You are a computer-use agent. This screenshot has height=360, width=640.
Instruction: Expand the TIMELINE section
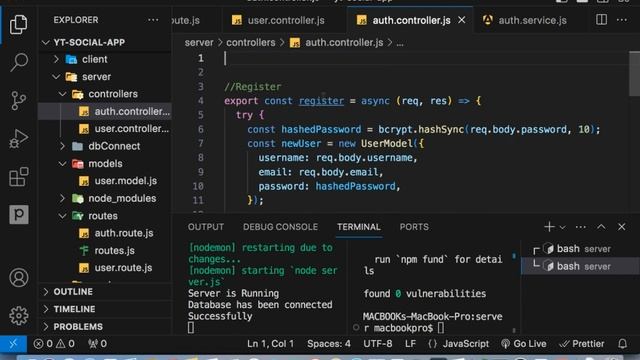[x=105, y=309]
